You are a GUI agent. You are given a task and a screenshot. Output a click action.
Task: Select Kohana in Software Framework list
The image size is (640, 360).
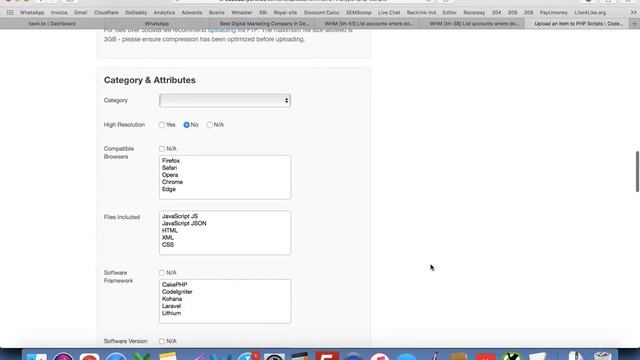click(172, 299)
